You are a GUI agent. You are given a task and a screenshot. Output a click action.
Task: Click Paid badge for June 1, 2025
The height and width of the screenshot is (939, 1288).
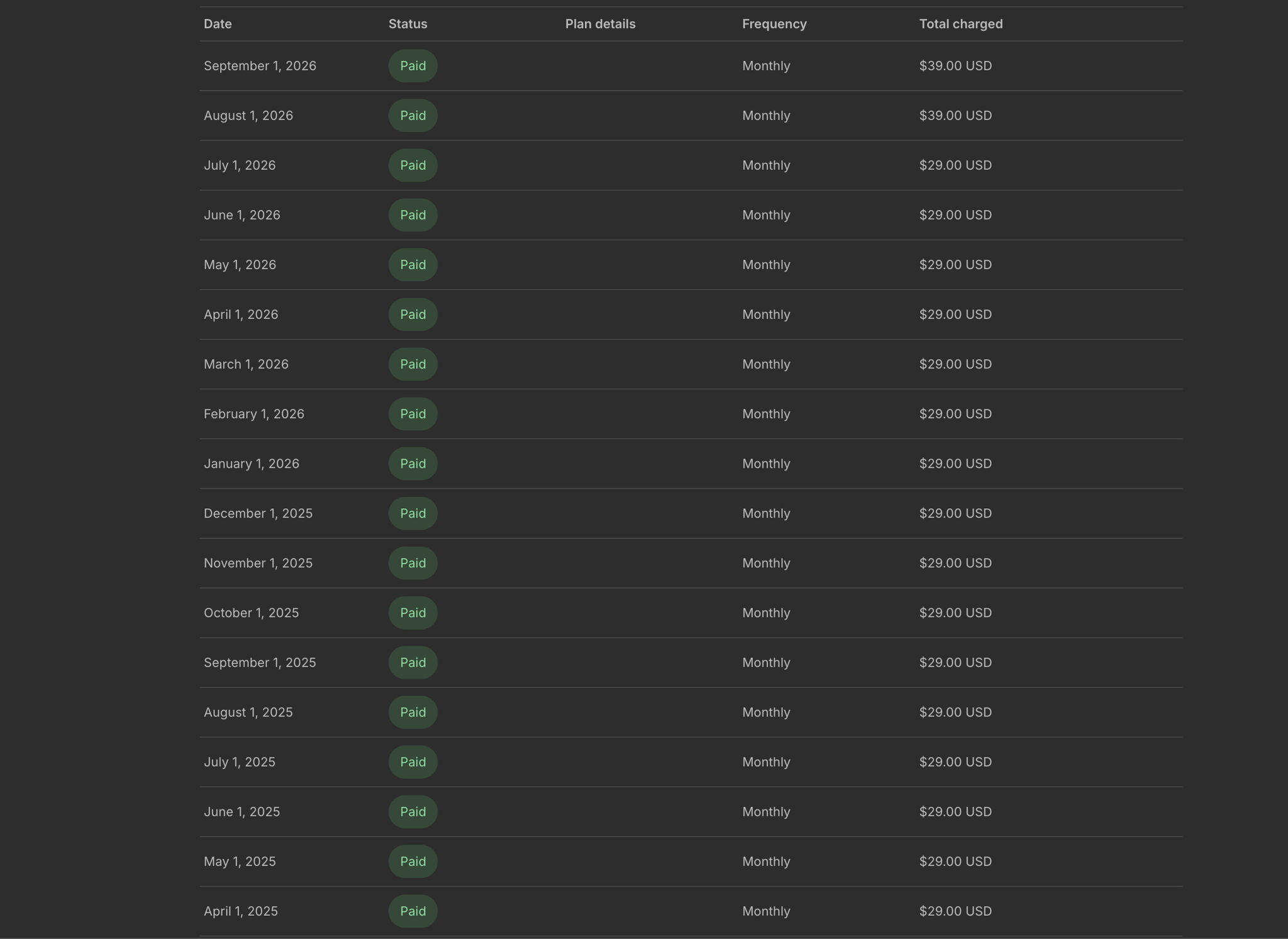coord(413,811)
